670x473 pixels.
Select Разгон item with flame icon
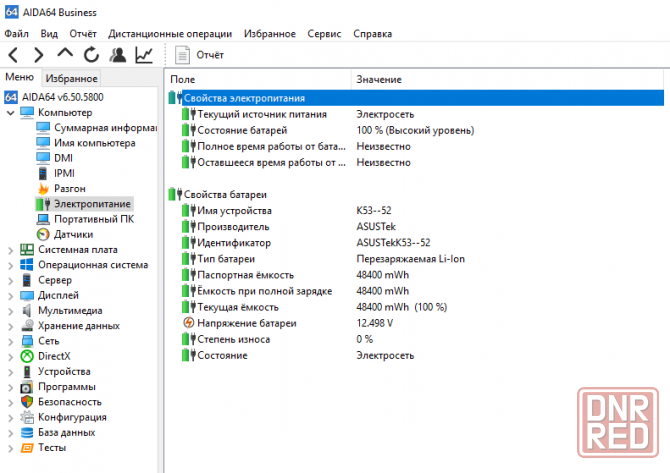pos(69,188)
